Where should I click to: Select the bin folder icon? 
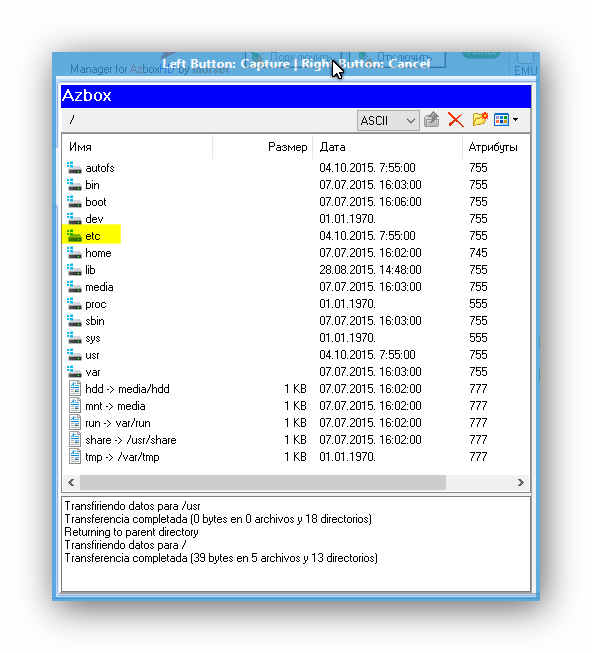(74, 184)
